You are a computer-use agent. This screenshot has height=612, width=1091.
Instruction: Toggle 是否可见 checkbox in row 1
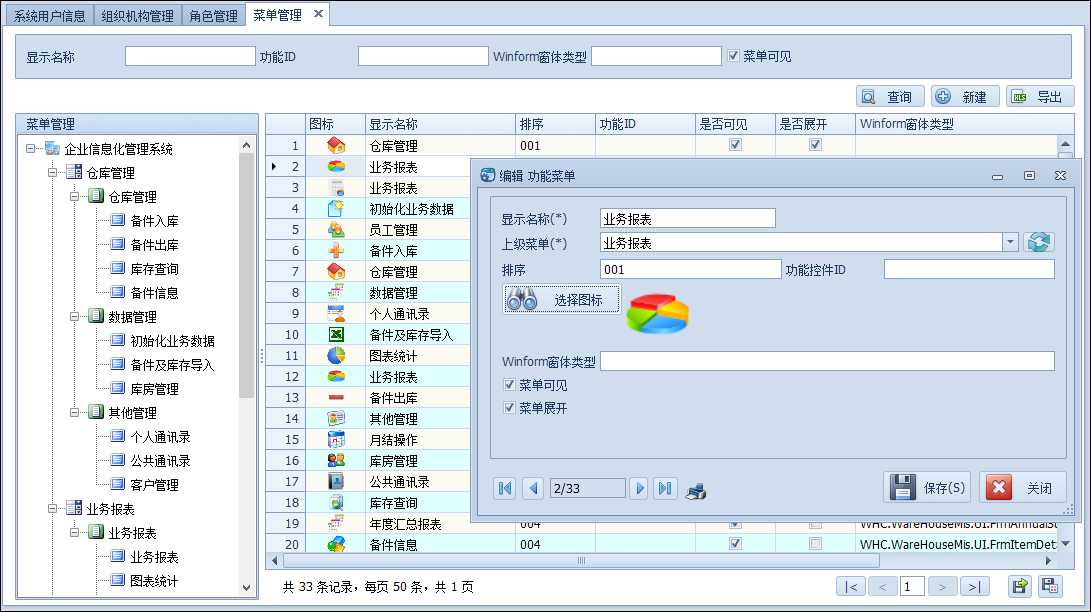(735, 145)
